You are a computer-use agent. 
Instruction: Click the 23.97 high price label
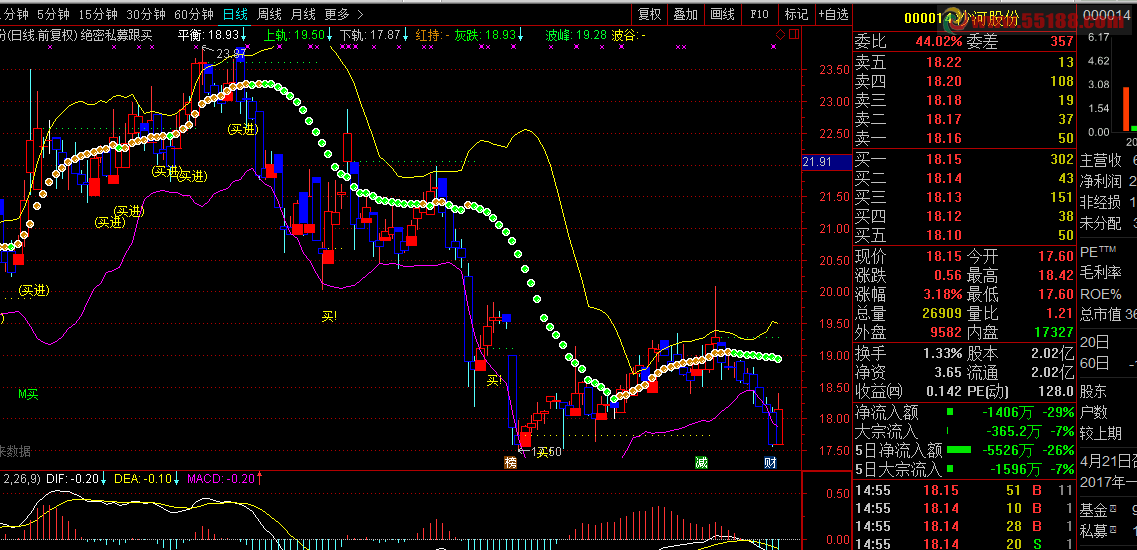231,53
